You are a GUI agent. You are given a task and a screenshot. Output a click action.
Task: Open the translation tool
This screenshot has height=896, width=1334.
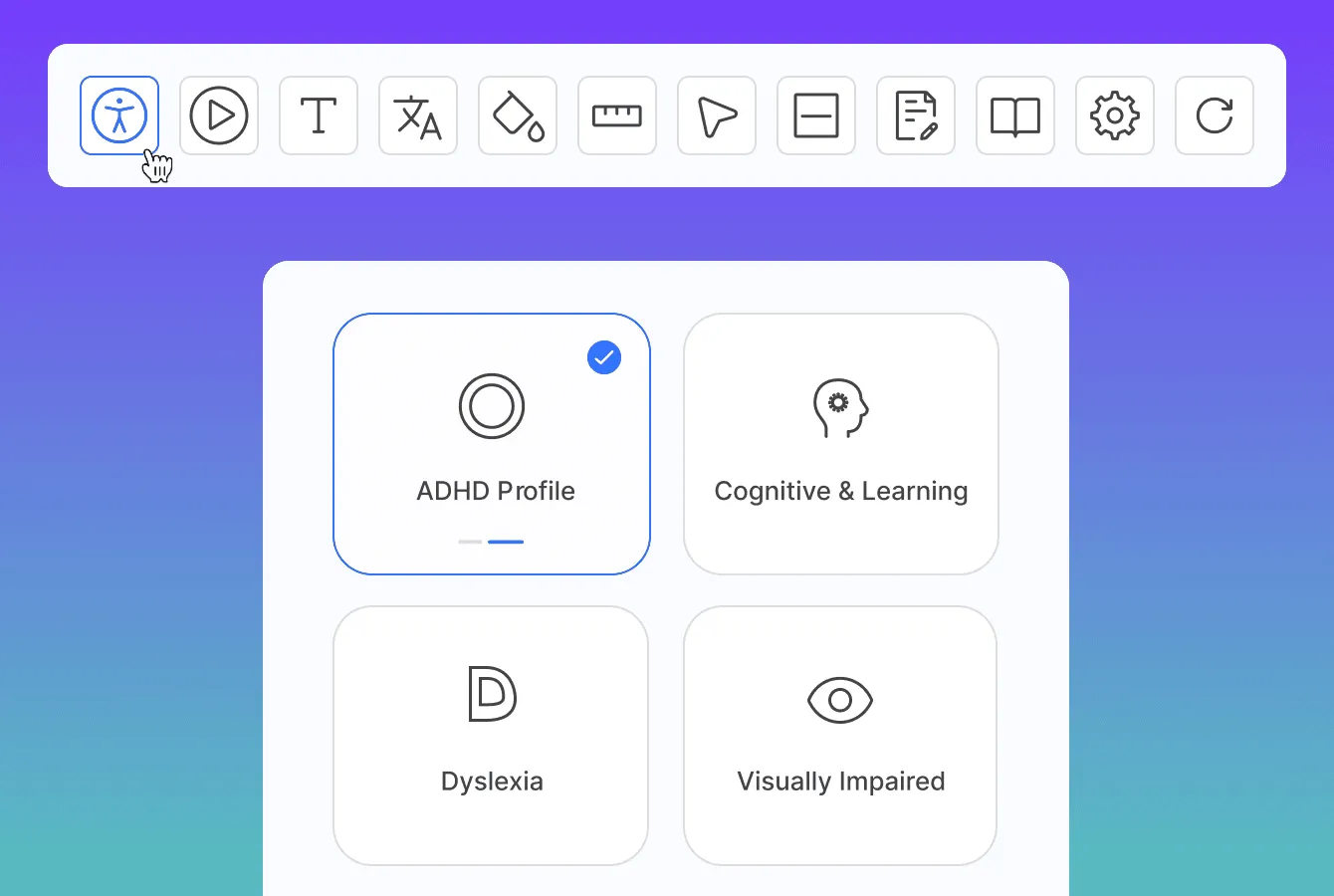[418, 115]
